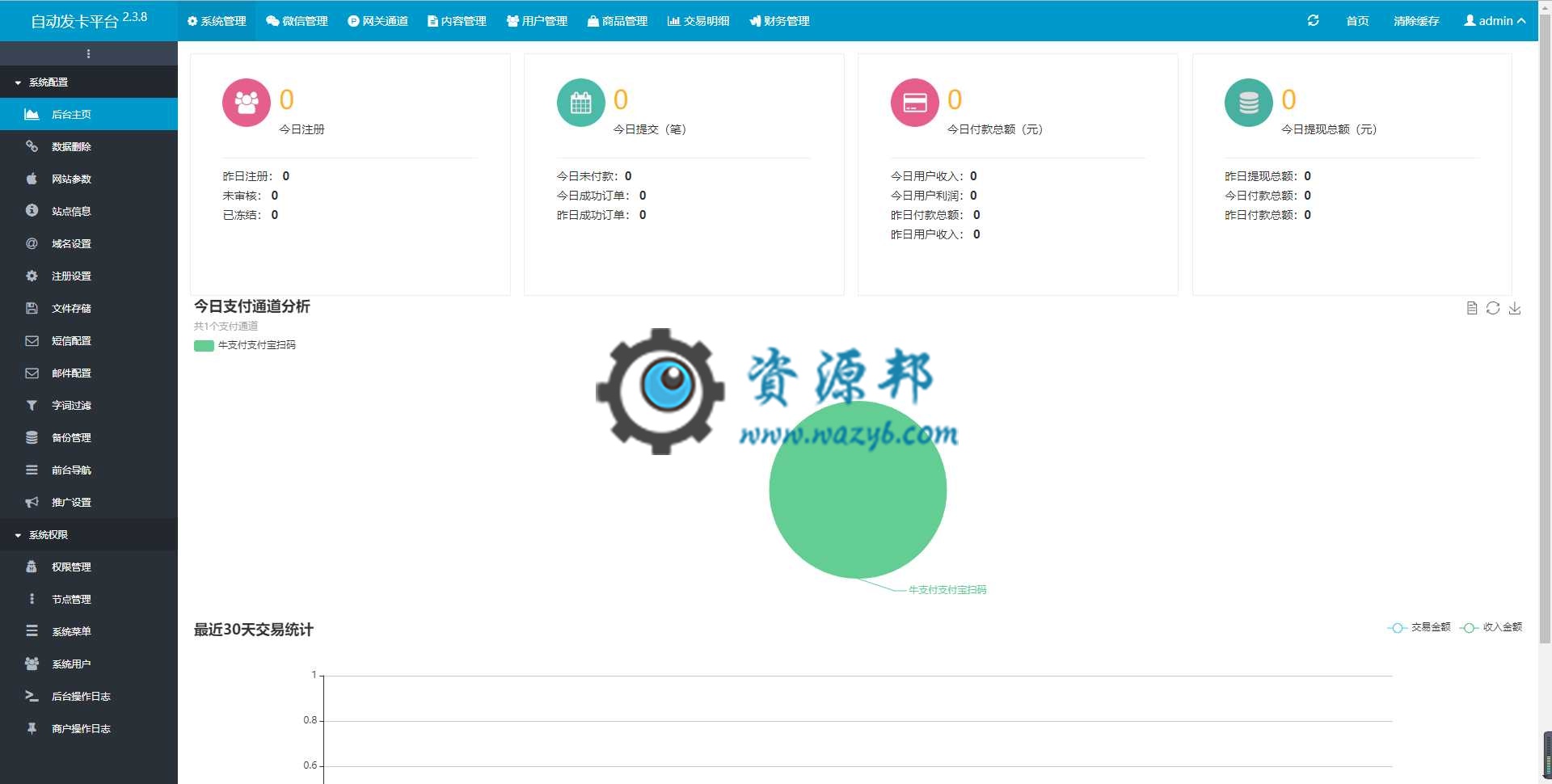Click 今日支付通道分析 heading
The height and width of the screenshot is (784, 1552).
click(251, 306)
